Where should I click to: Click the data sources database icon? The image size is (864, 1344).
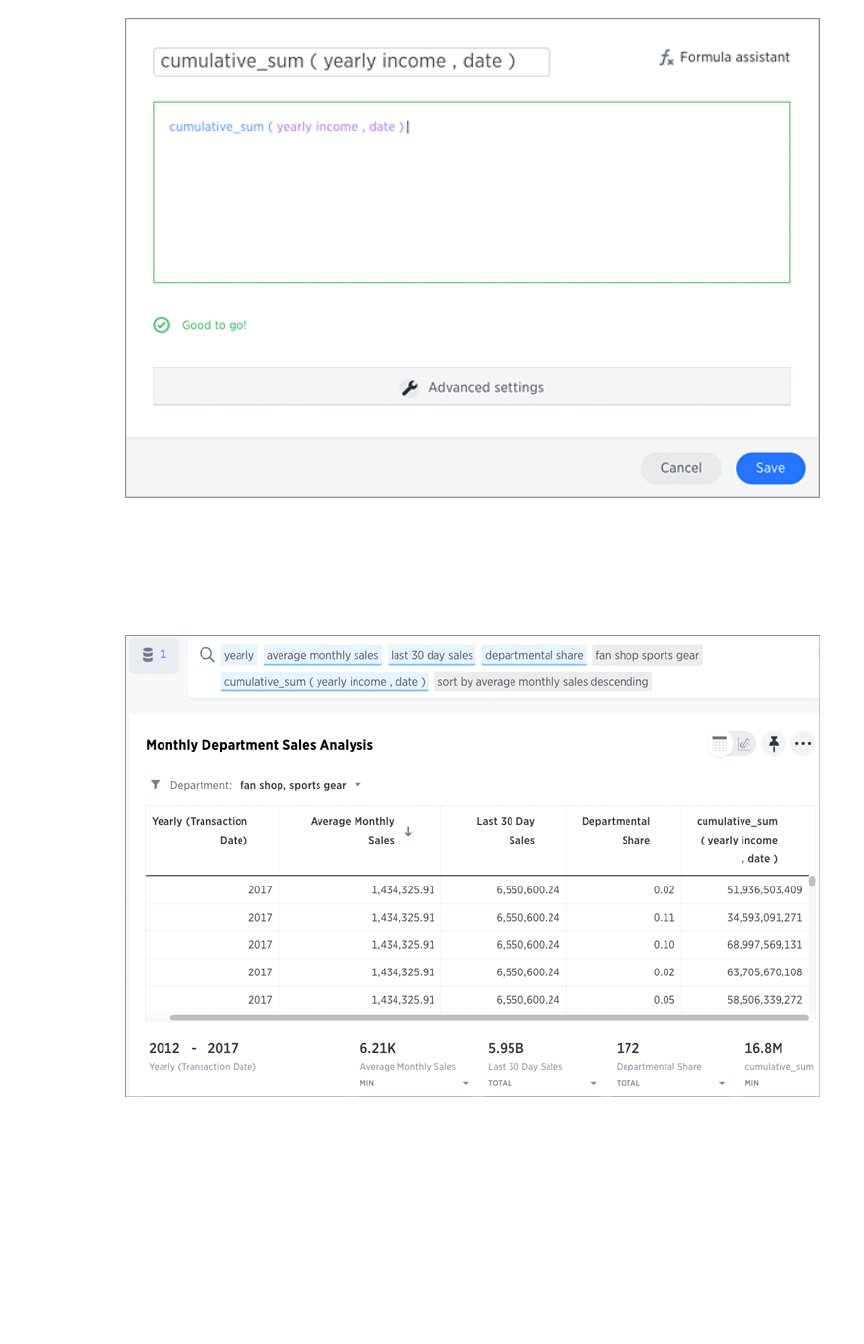149,655
